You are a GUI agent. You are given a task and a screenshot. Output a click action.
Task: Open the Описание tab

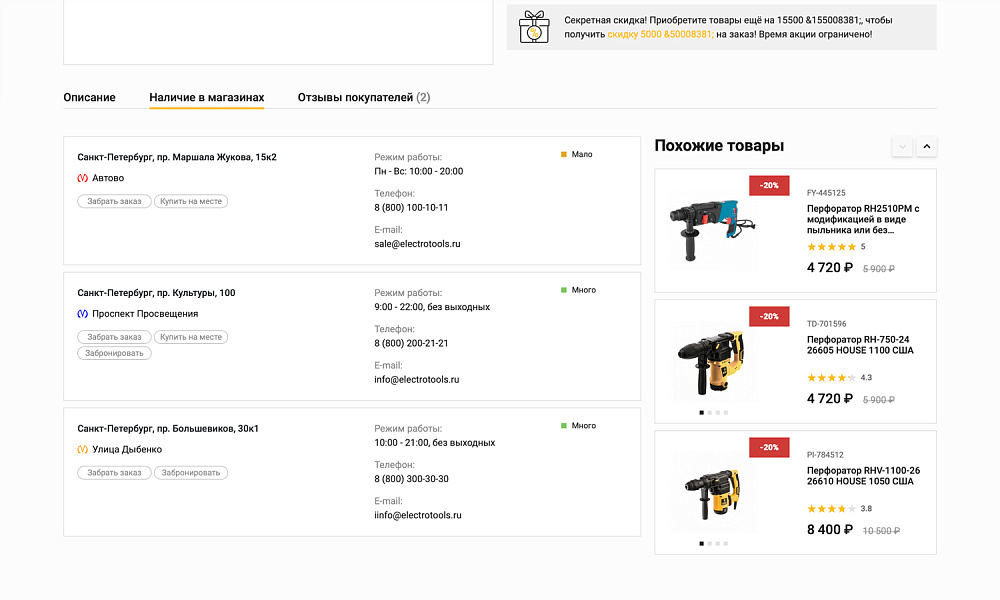(x=89, y=98)
